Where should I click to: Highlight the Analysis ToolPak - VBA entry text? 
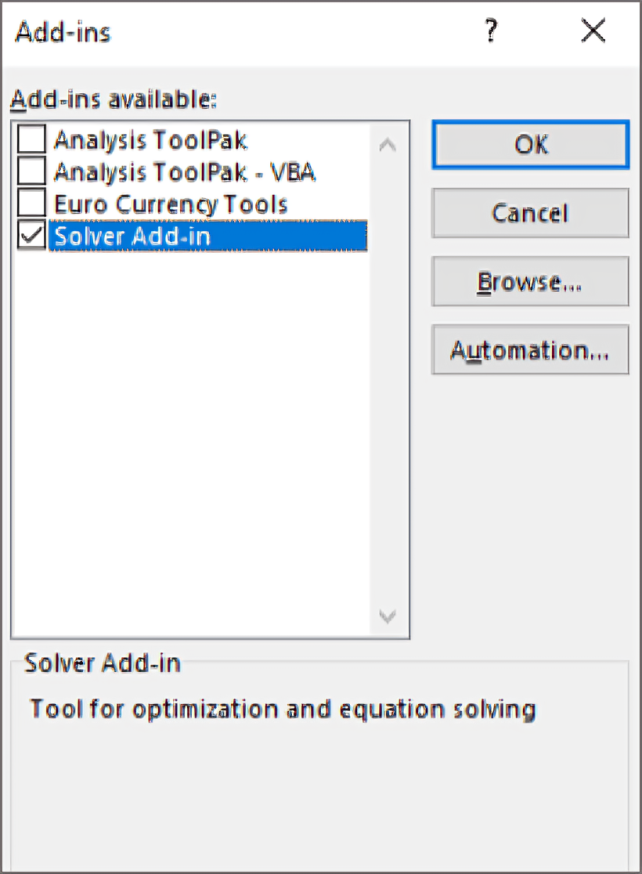[x=184, y=172]
